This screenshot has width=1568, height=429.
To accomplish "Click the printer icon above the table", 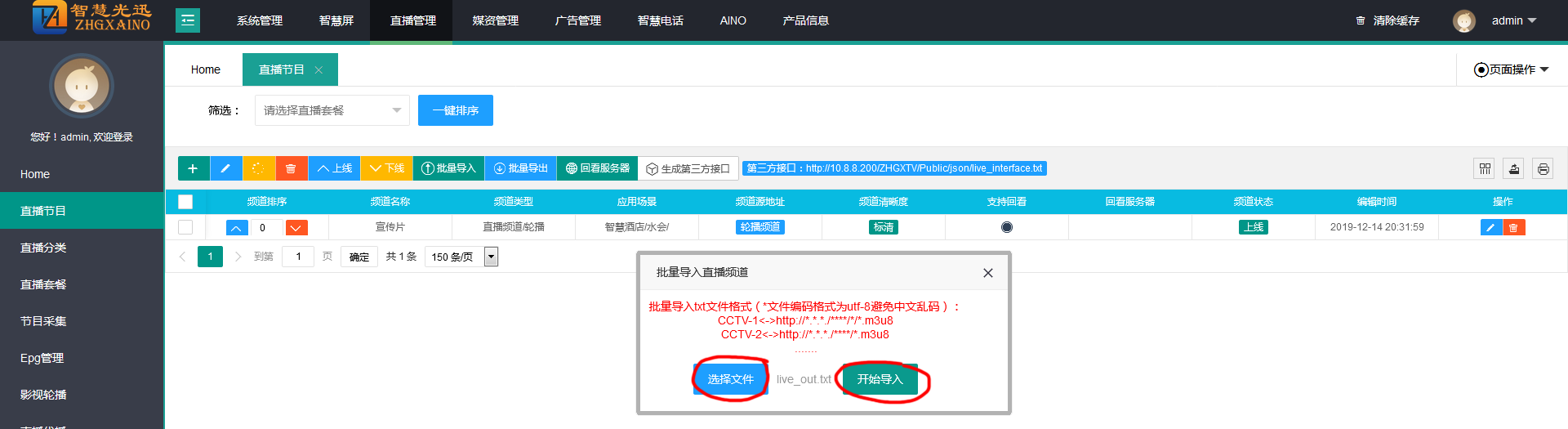I will [x=1543, y=168].
